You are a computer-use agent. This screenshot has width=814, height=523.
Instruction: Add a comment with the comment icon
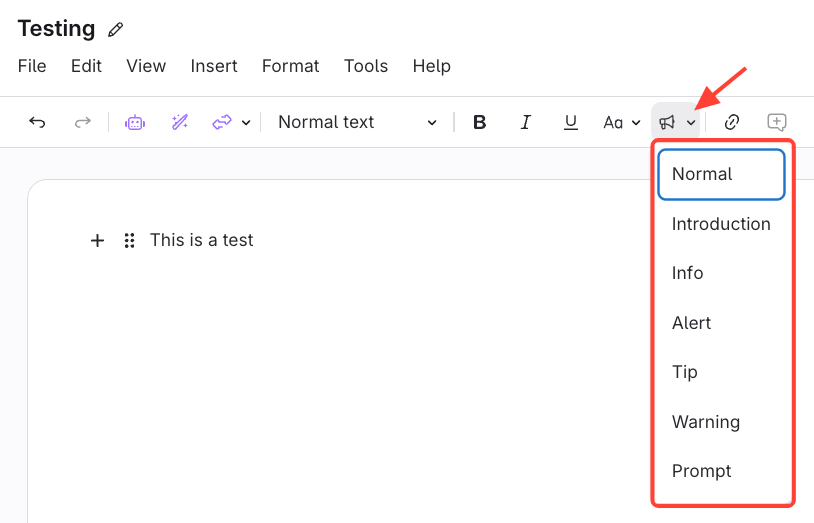777,122
